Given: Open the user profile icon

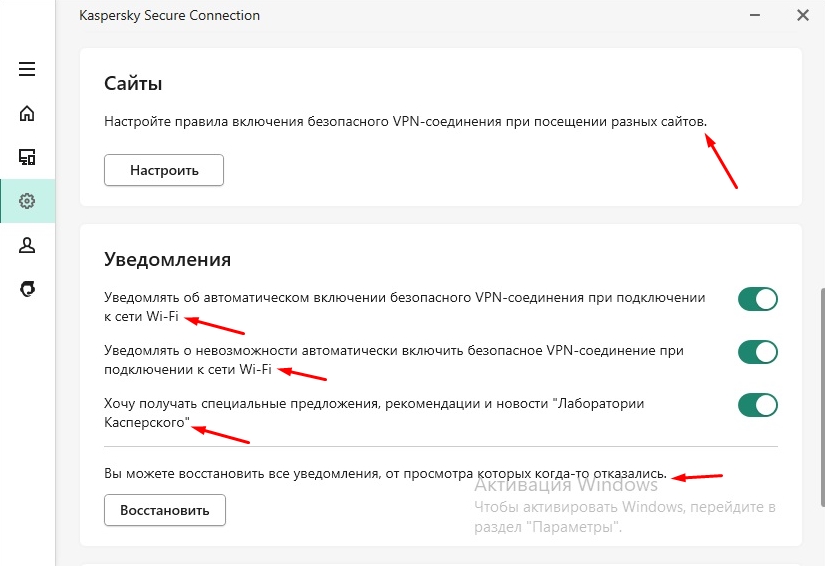Looking at the screenshot, I should 27,245.
